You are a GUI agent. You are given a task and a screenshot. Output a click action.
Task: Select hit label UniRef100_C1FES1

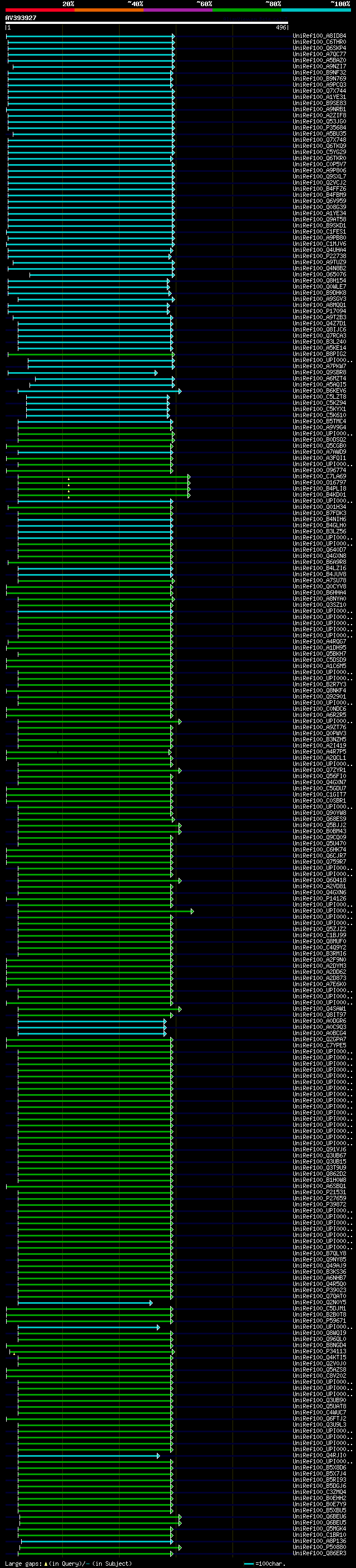click(319, 231)
